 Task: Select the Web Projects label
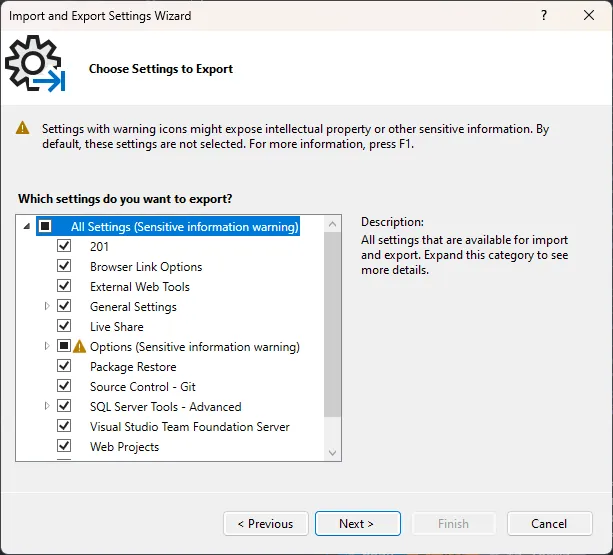click(x=124, y=447)
